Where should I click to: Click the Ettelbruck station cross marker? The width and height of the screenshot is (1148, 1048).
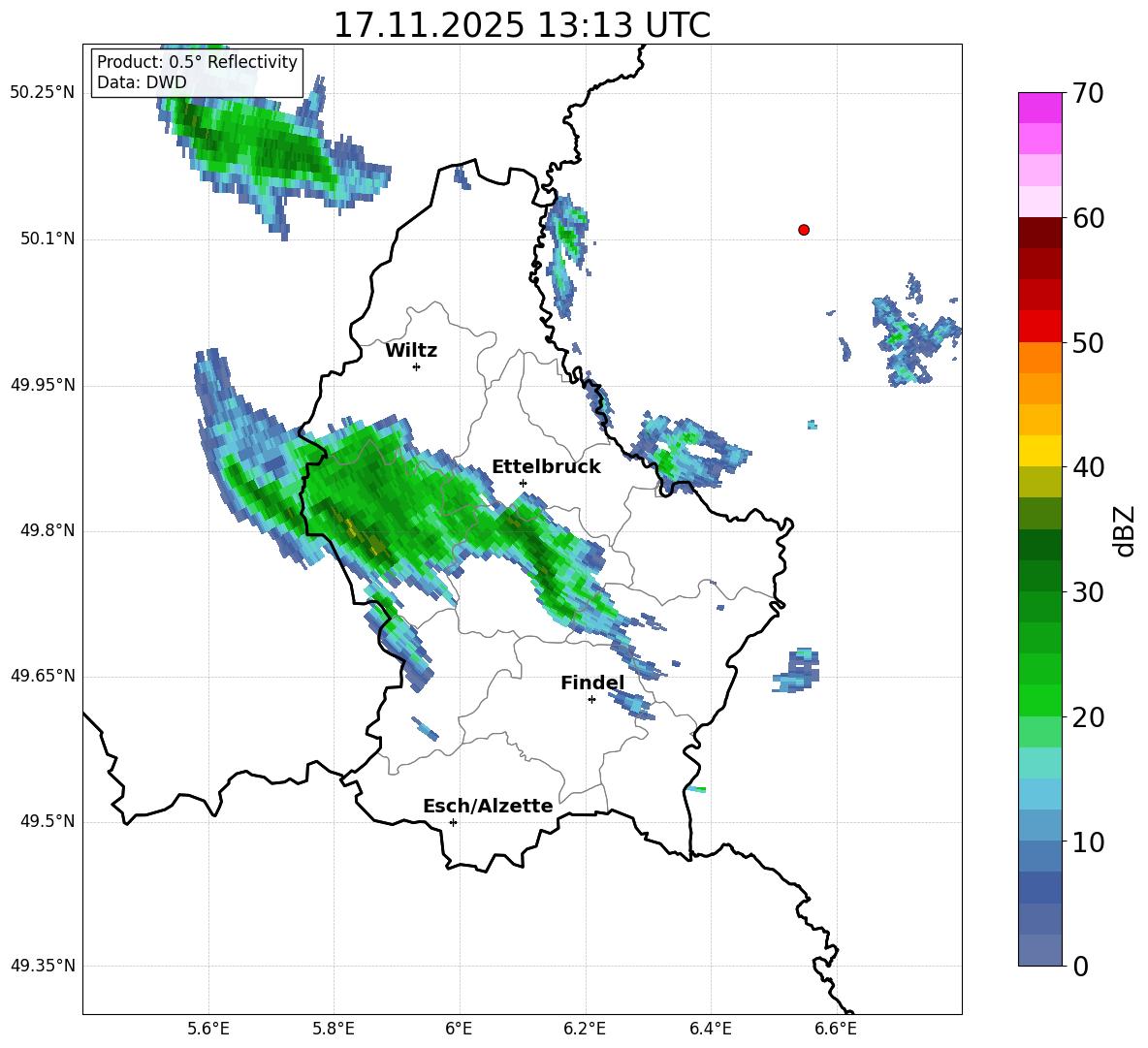[523, 483]
